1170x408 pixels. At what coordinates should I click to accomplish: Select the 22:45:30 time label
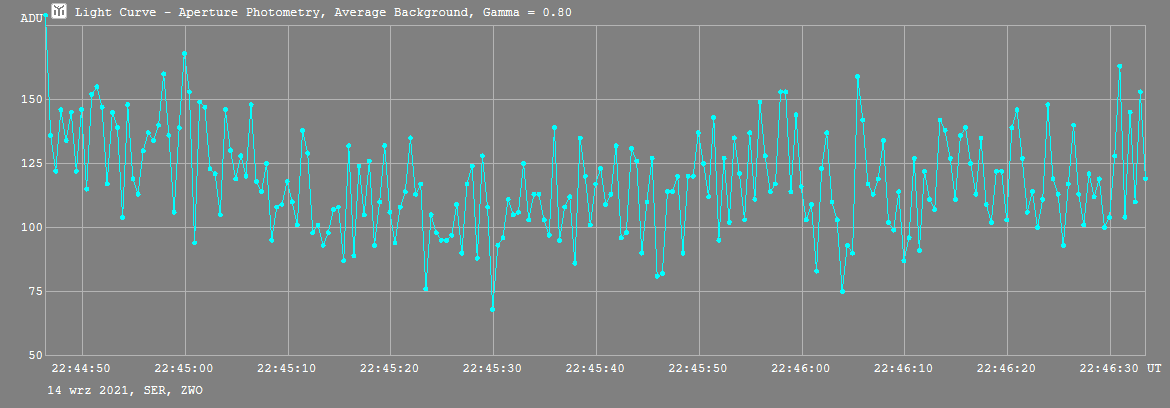coord(493,368)
